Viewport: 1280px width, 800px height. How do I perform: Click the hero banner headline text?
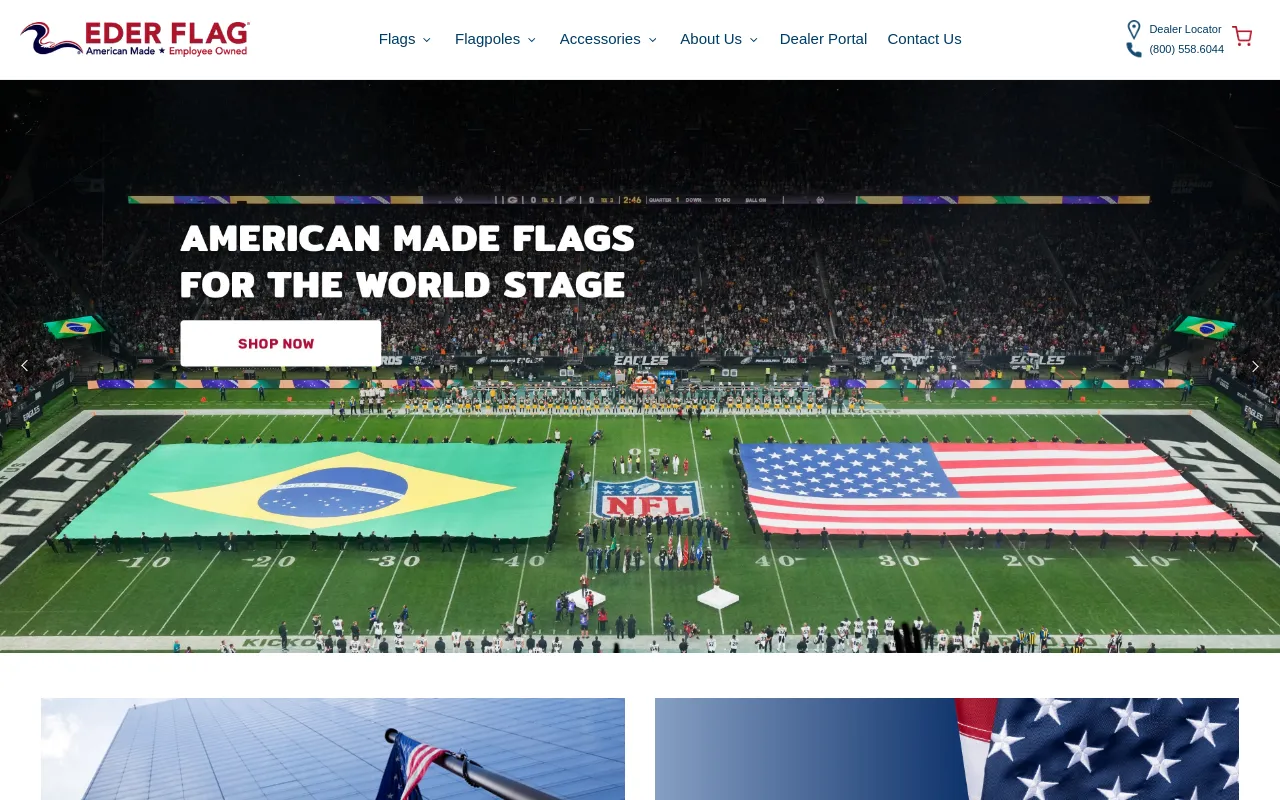[407, 261]
